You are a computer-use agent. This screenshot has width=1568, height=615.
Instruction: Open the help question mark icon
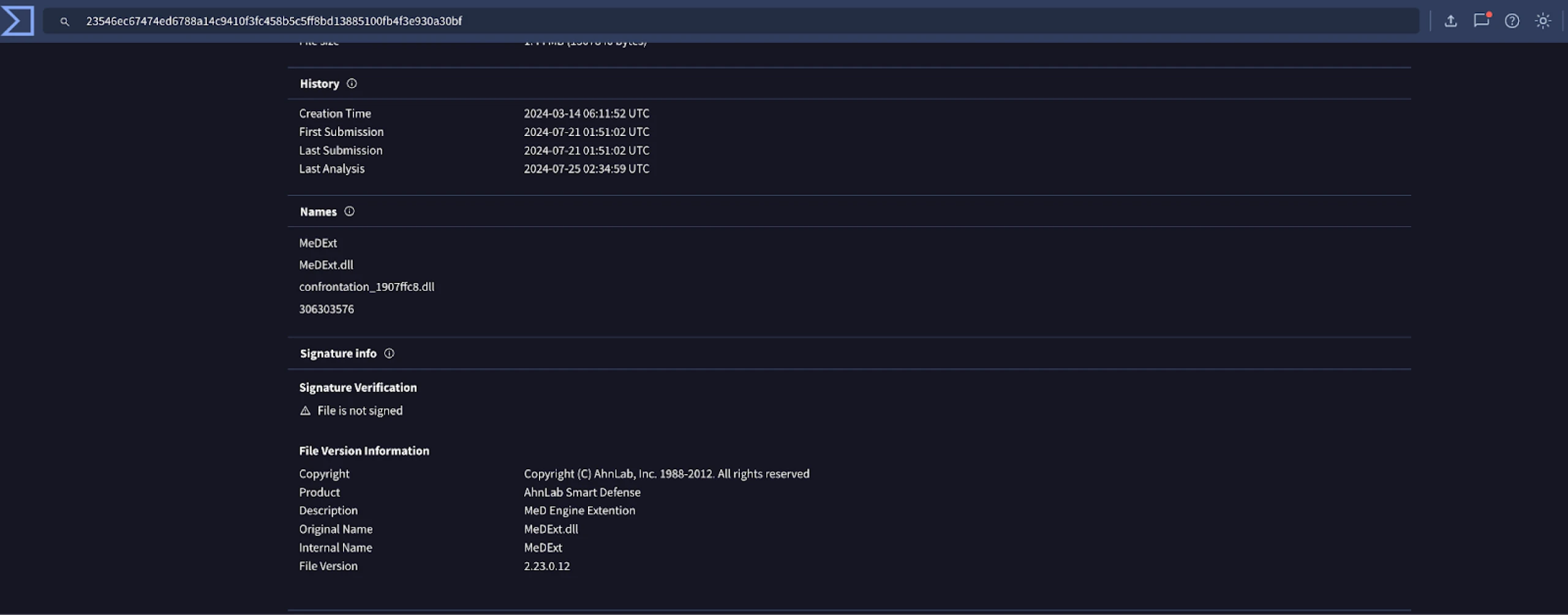[x=1512, y=21]
